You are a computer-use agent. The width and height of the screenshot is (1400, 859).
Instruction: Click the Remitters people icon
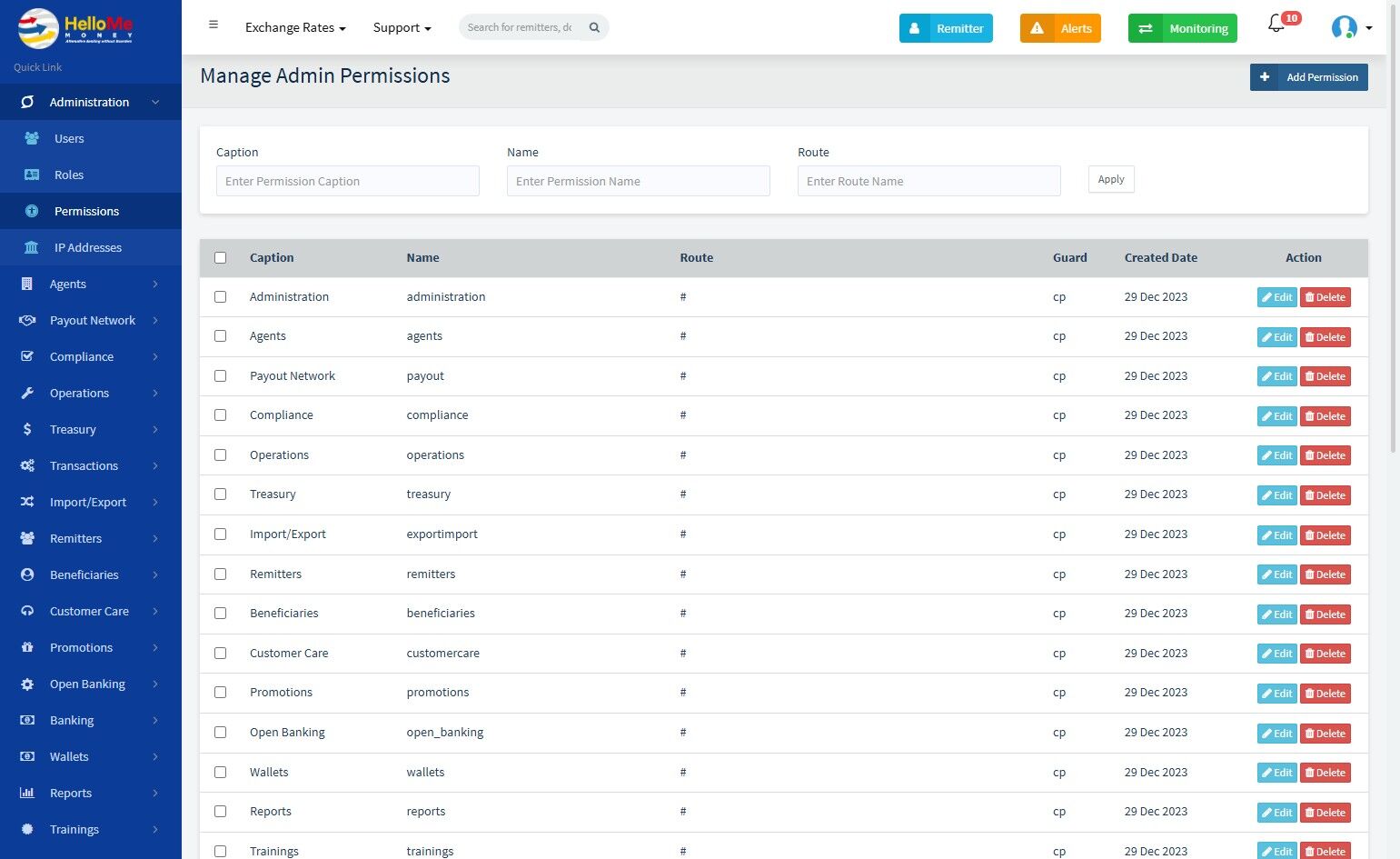[x=27, y=538]
